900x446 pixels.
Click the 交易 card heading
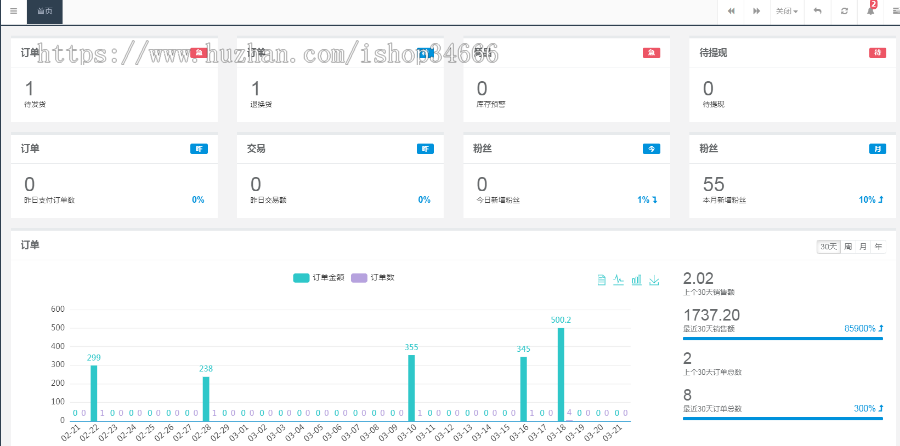257,149
